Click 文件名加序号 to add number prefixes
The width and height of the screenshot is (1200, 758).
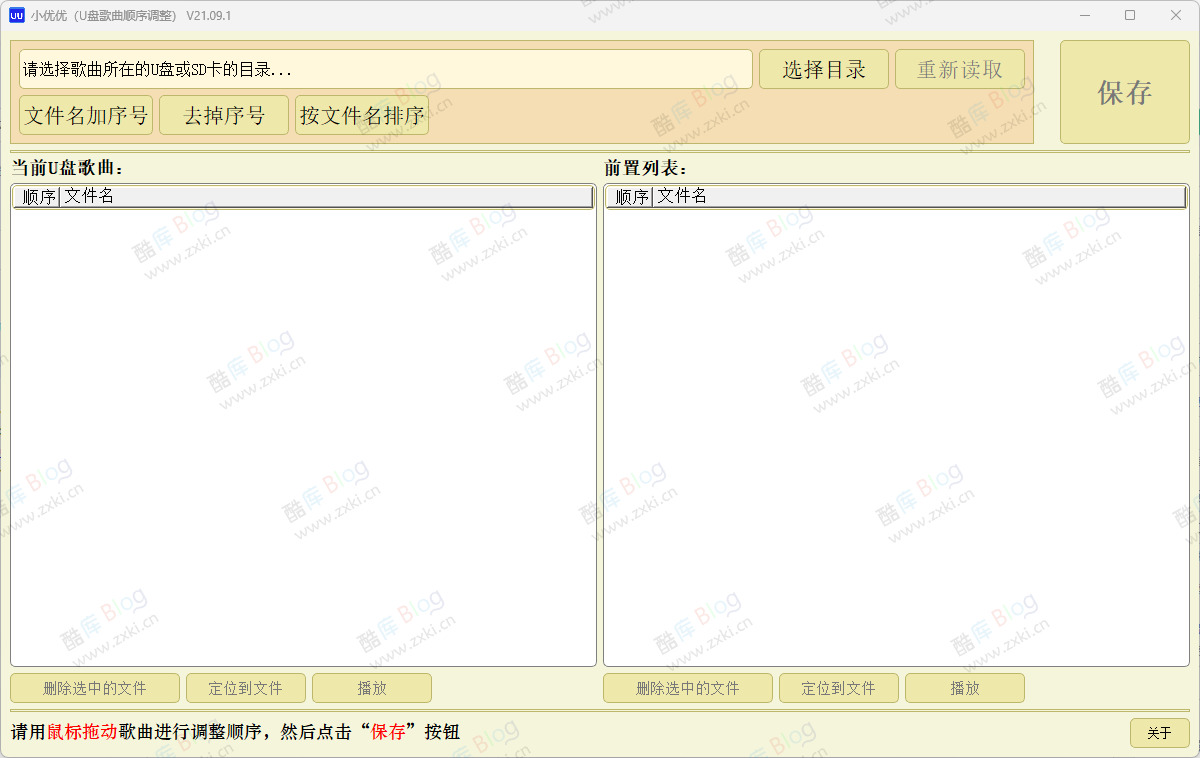(84, 115)
